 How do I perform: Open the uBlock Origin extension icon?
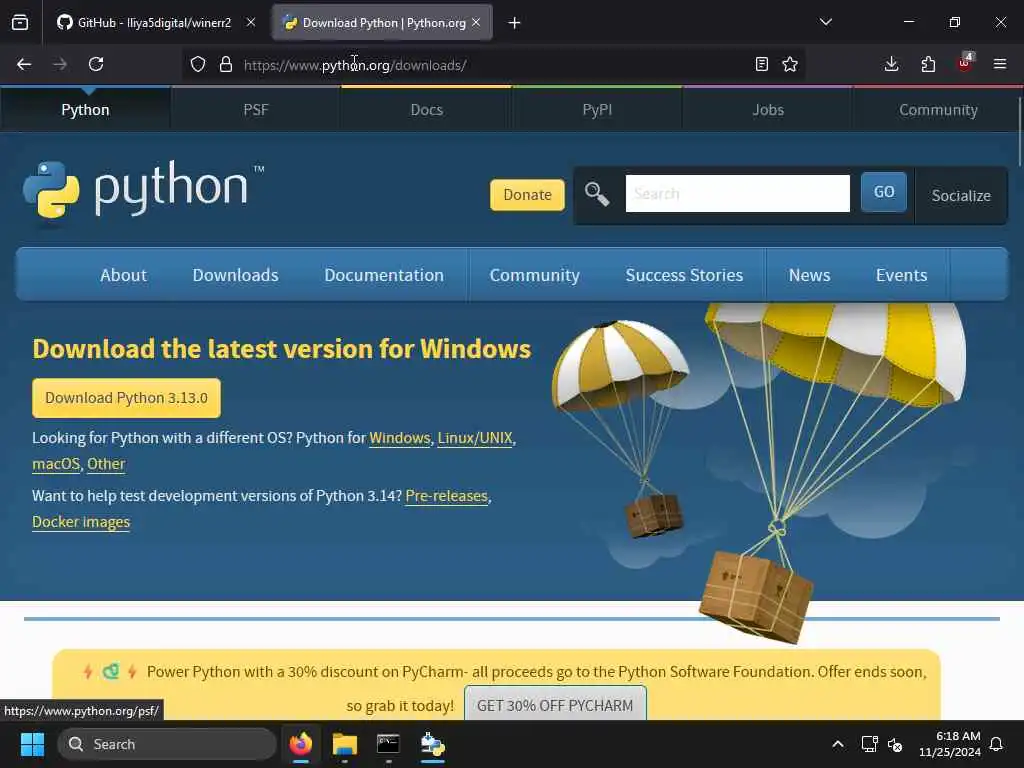coord(965,63)
